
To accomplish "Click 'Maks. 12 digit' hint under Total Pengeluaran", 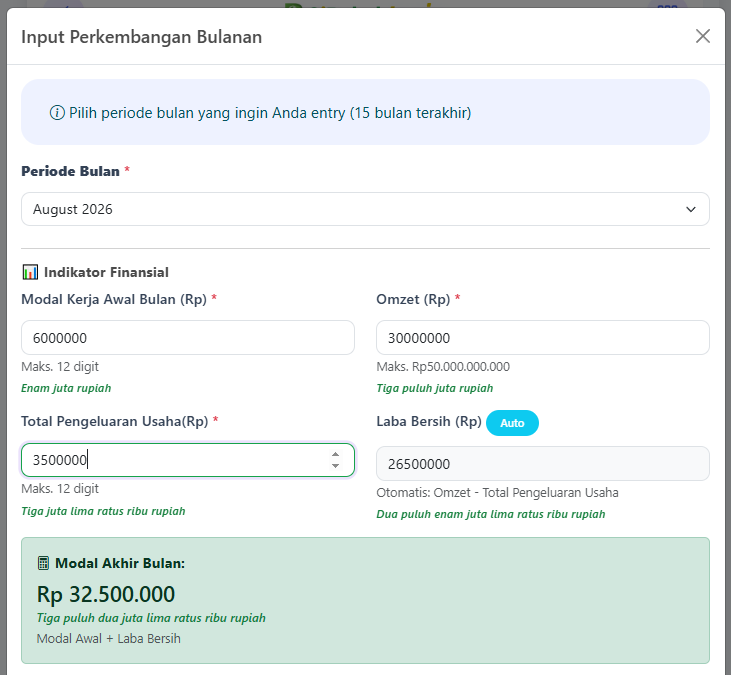I will click(x=60, y=489).
